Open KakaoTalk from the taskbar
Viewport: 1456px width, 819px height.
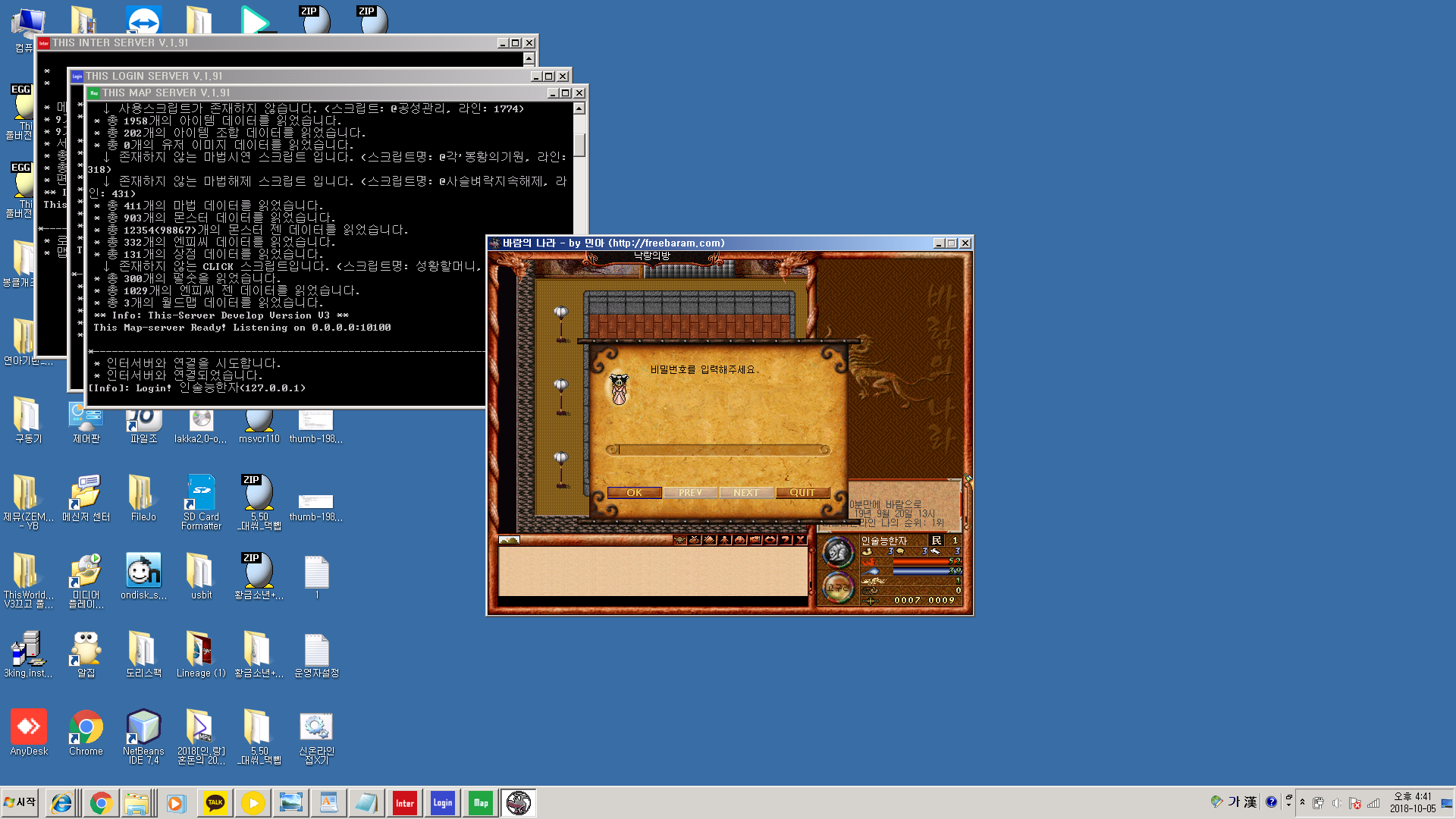click(215, 803)
